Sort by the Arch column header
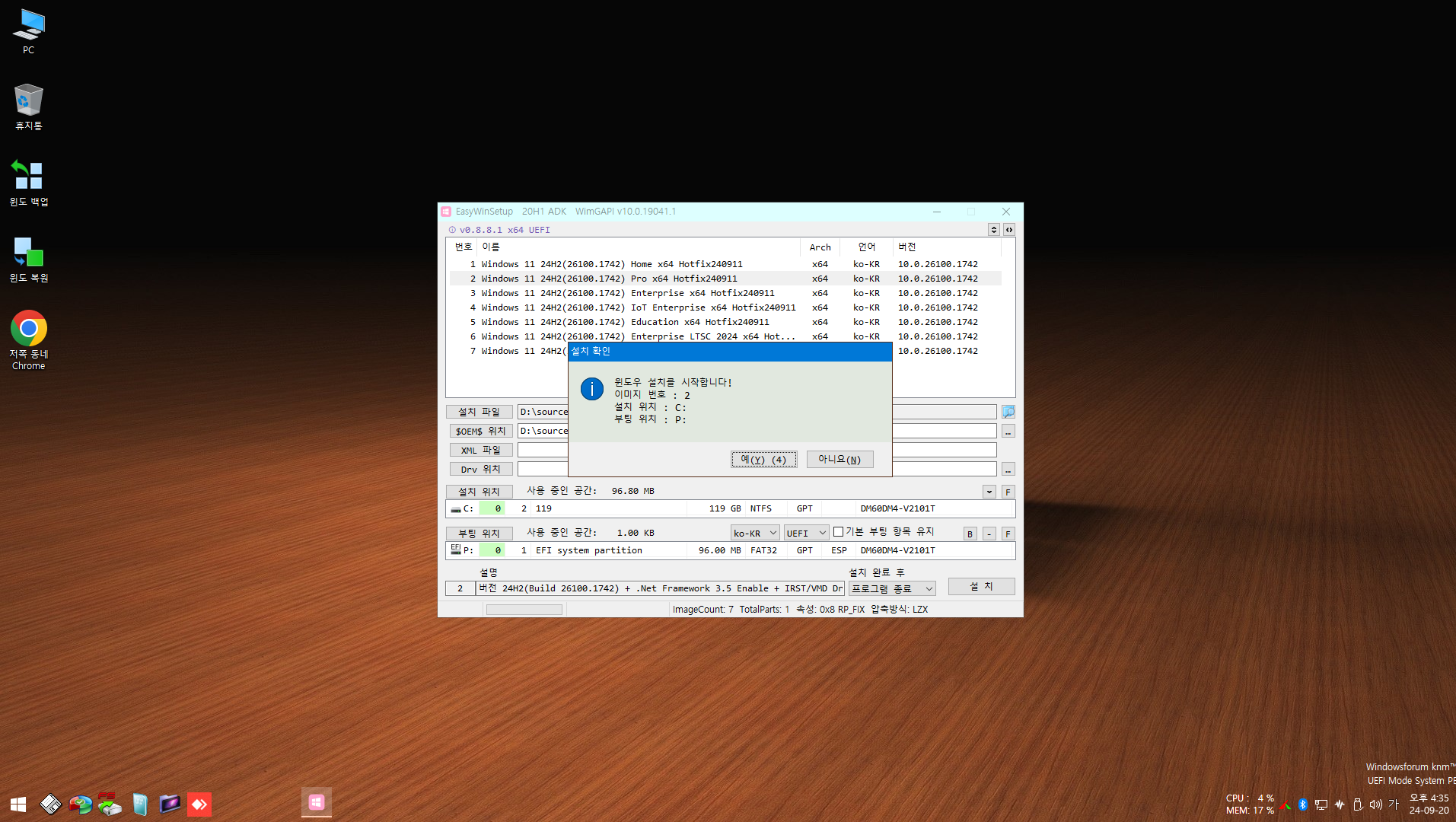This screenshot has width=1456, height=822. pyautogui.click(x=820, y=247)
